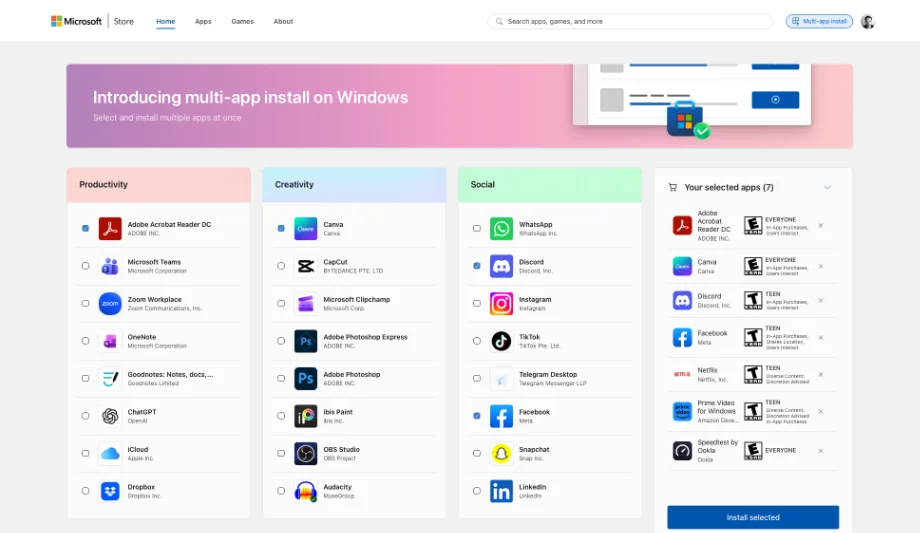The height and width of the screenshot is (533, 920).
Task: Open the user profile avatar
Action: 867,21
